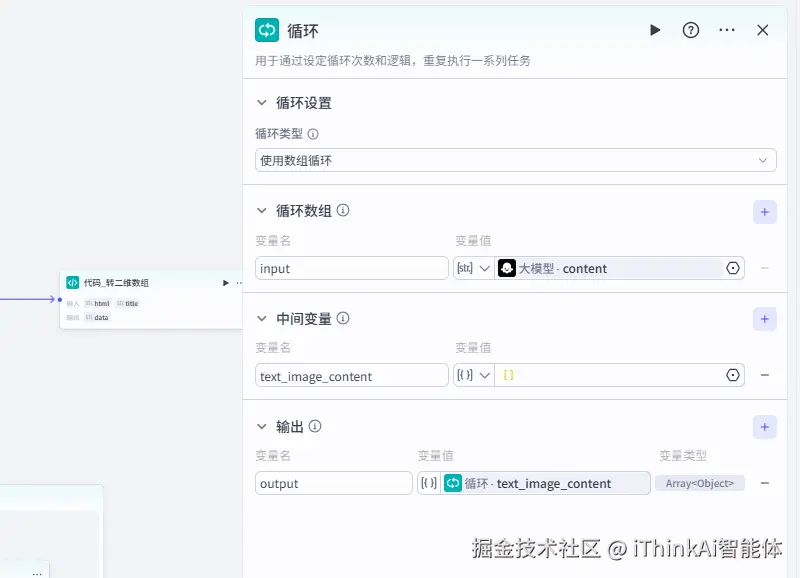Remove the text_image_content intermediate variable
This screenshot has width=800, height=578.
pyautogui.click(x=764, y=375)
